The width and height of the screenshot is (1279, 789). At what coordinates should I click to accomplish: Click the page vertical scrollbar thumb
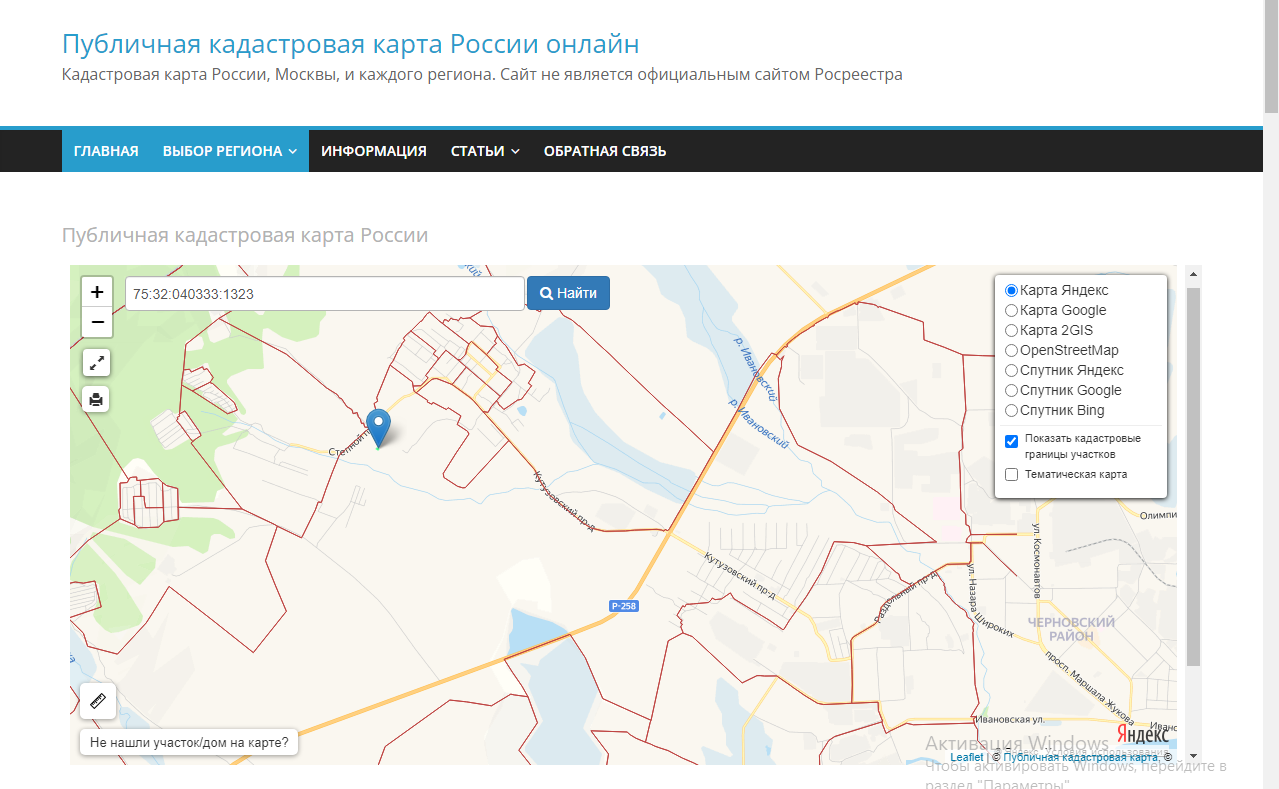1271,57
